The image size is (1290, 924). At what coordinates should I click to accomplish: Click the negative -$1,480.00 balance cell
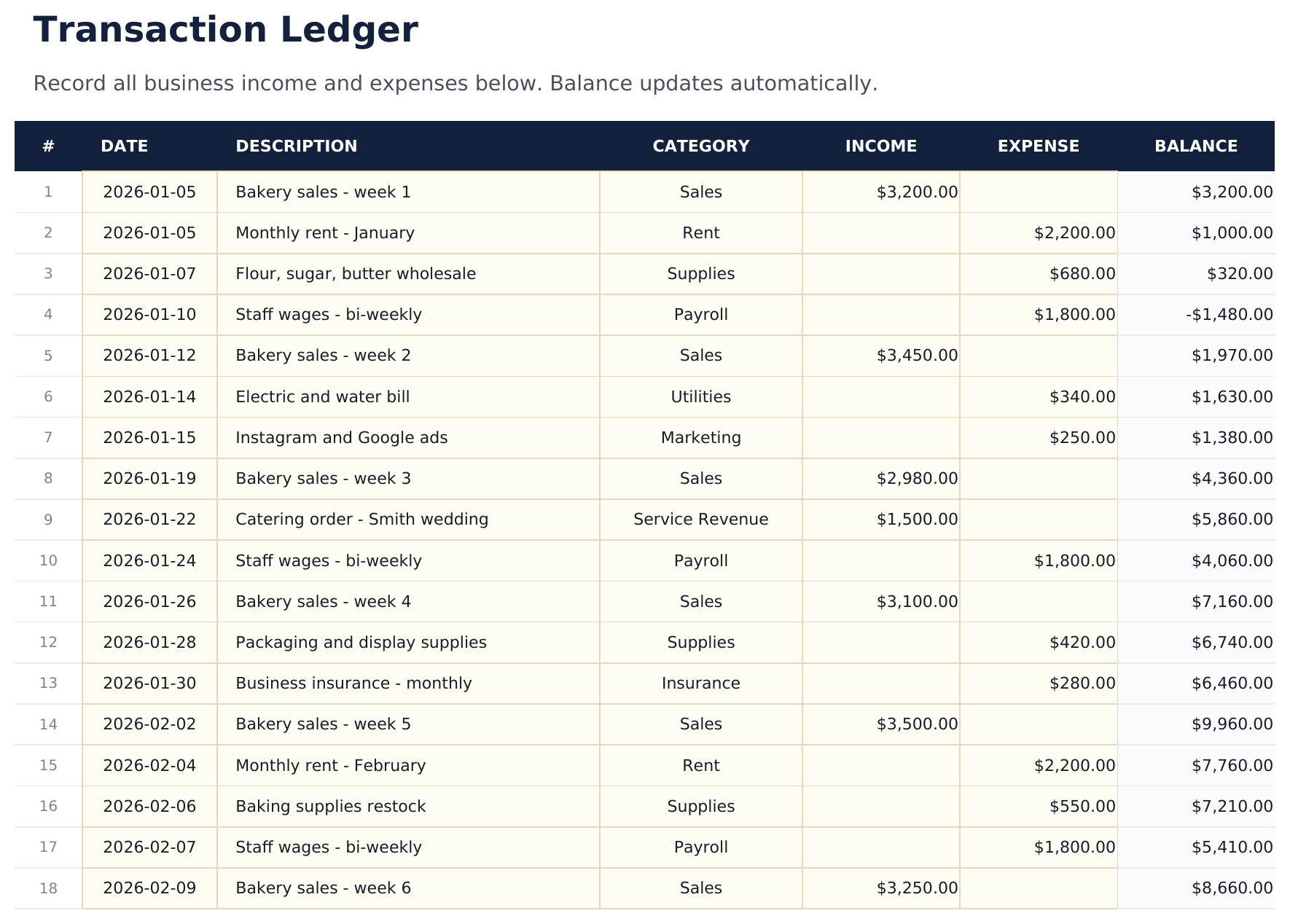tap(1195, 315)
